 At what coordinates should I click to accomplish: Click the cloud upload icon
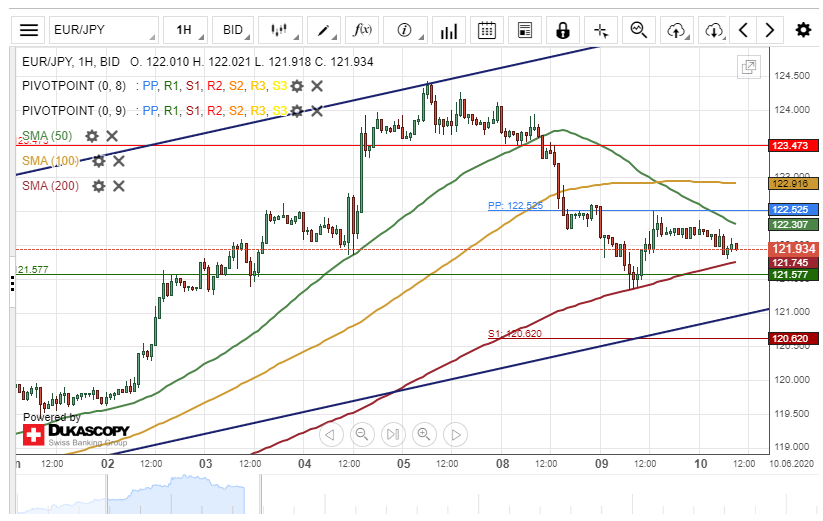[676, 30]
